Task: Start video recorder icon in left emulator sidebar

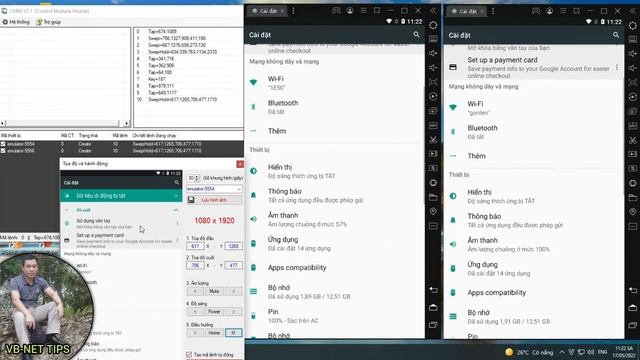Action: tap(433, 154)
